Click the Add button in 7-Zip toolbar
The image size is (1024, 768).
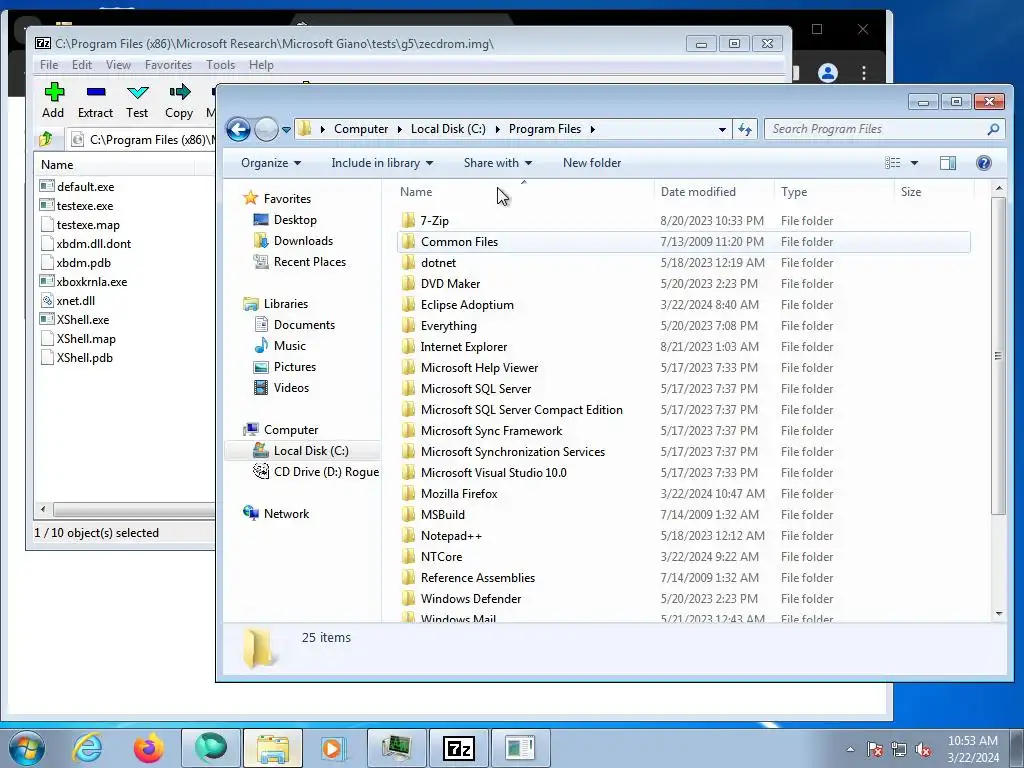54,101
